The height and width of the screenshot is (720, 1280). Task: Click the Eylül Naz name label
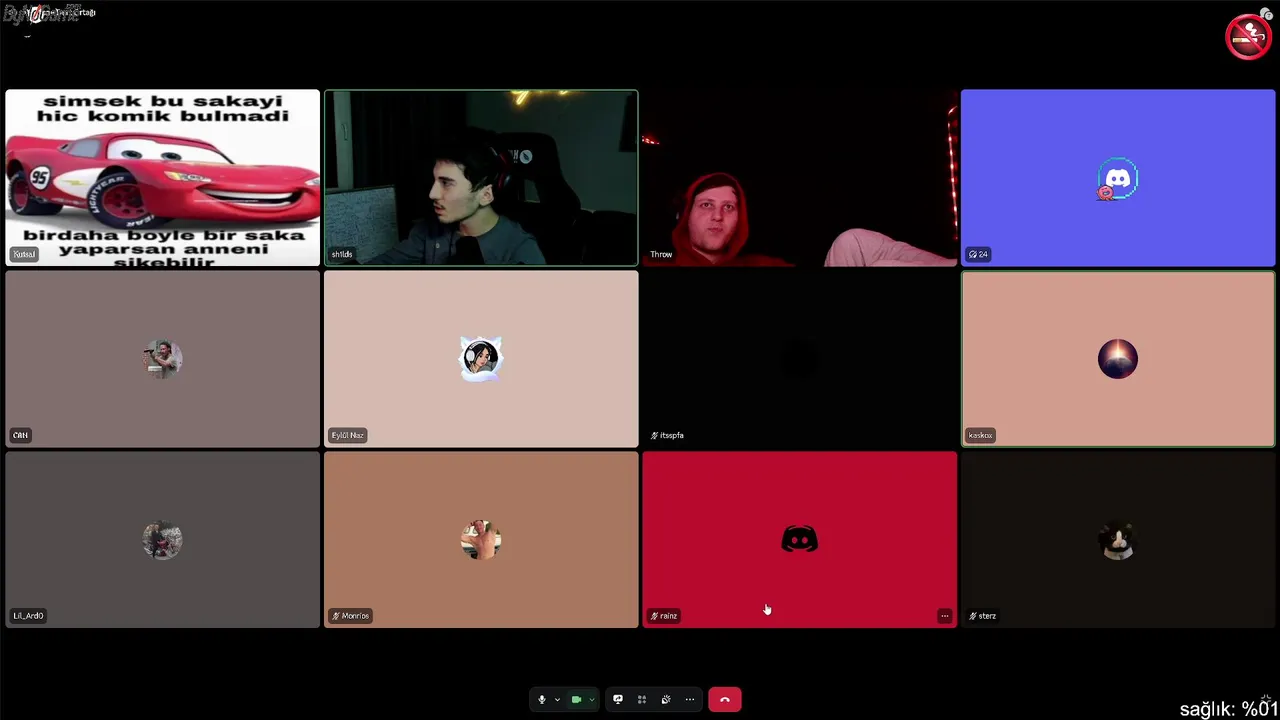click(347, 435)
